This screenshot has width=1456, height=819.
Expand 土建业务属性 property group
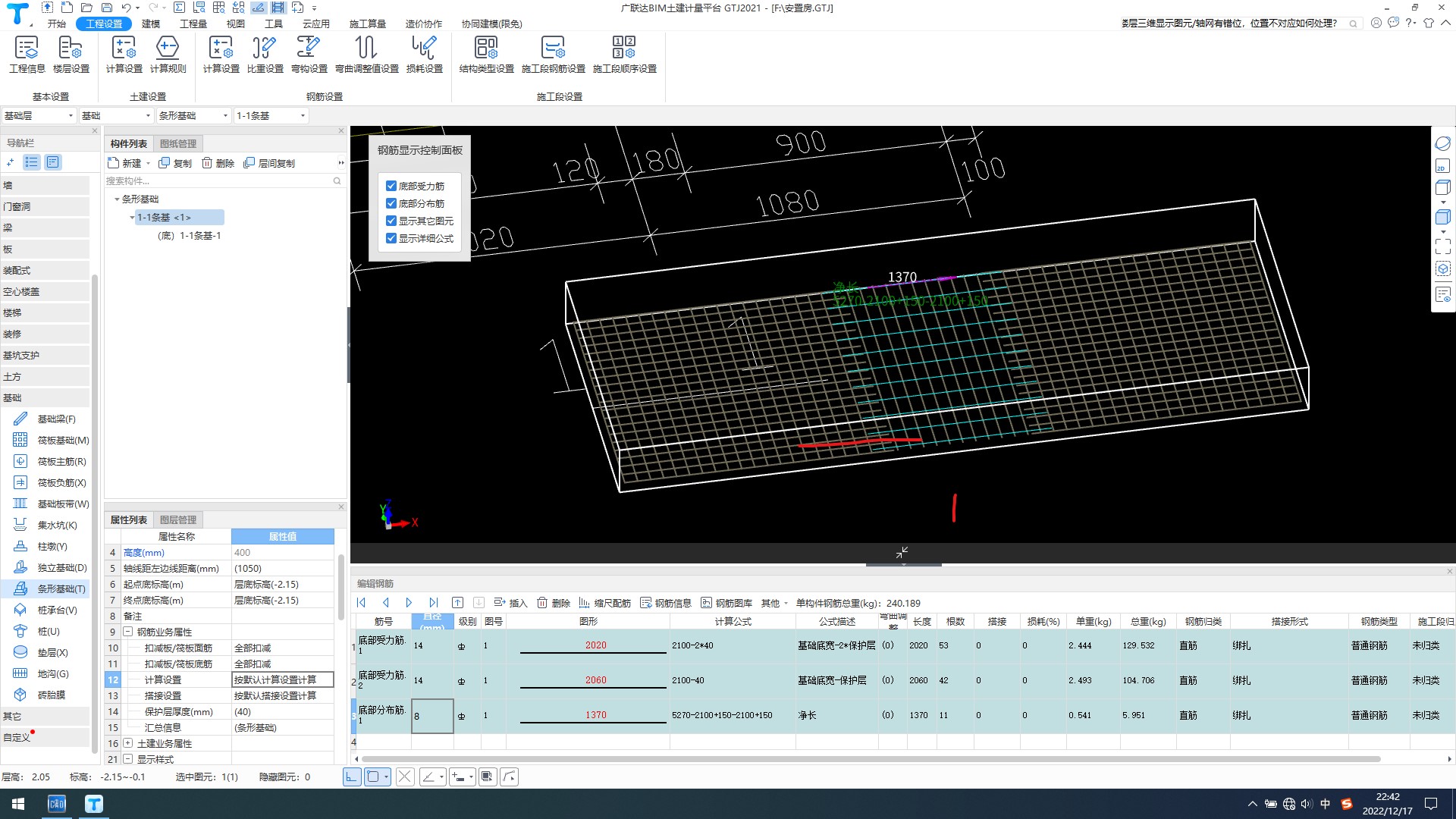pyautogui.click(x=128, y=743)
